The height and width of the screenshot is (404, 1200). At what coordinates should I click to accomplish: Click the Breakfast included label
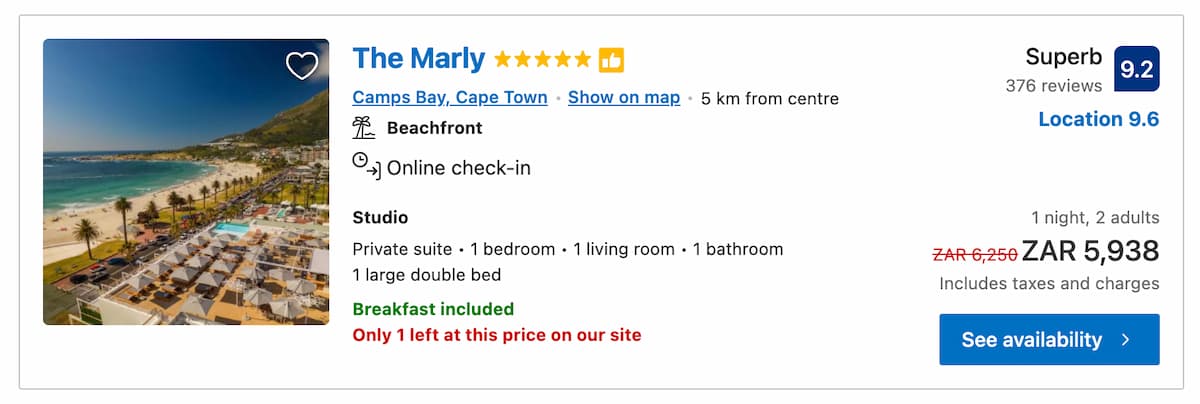433,309
